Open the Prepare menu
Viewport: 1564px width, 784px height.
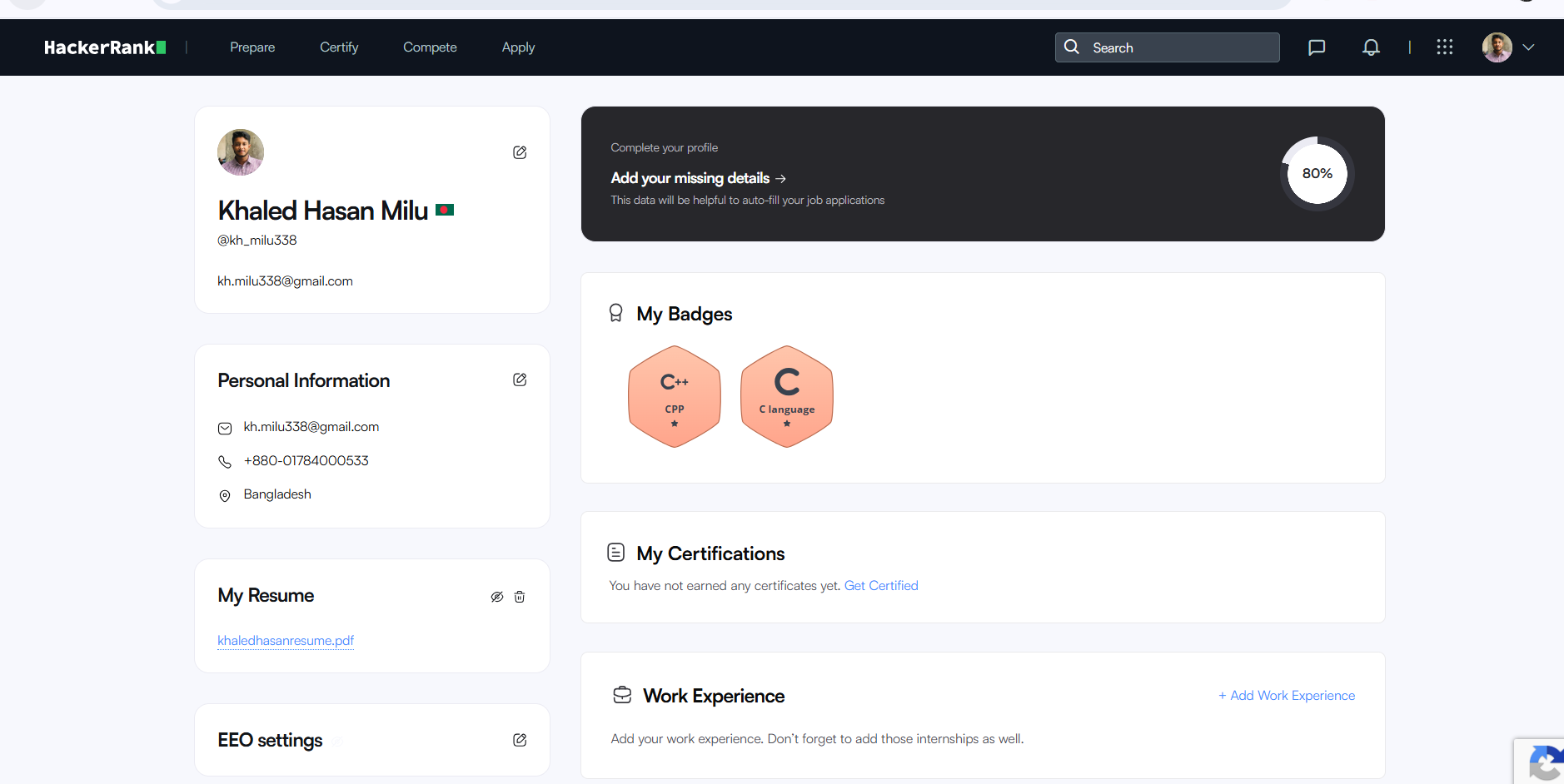(252, 47)
